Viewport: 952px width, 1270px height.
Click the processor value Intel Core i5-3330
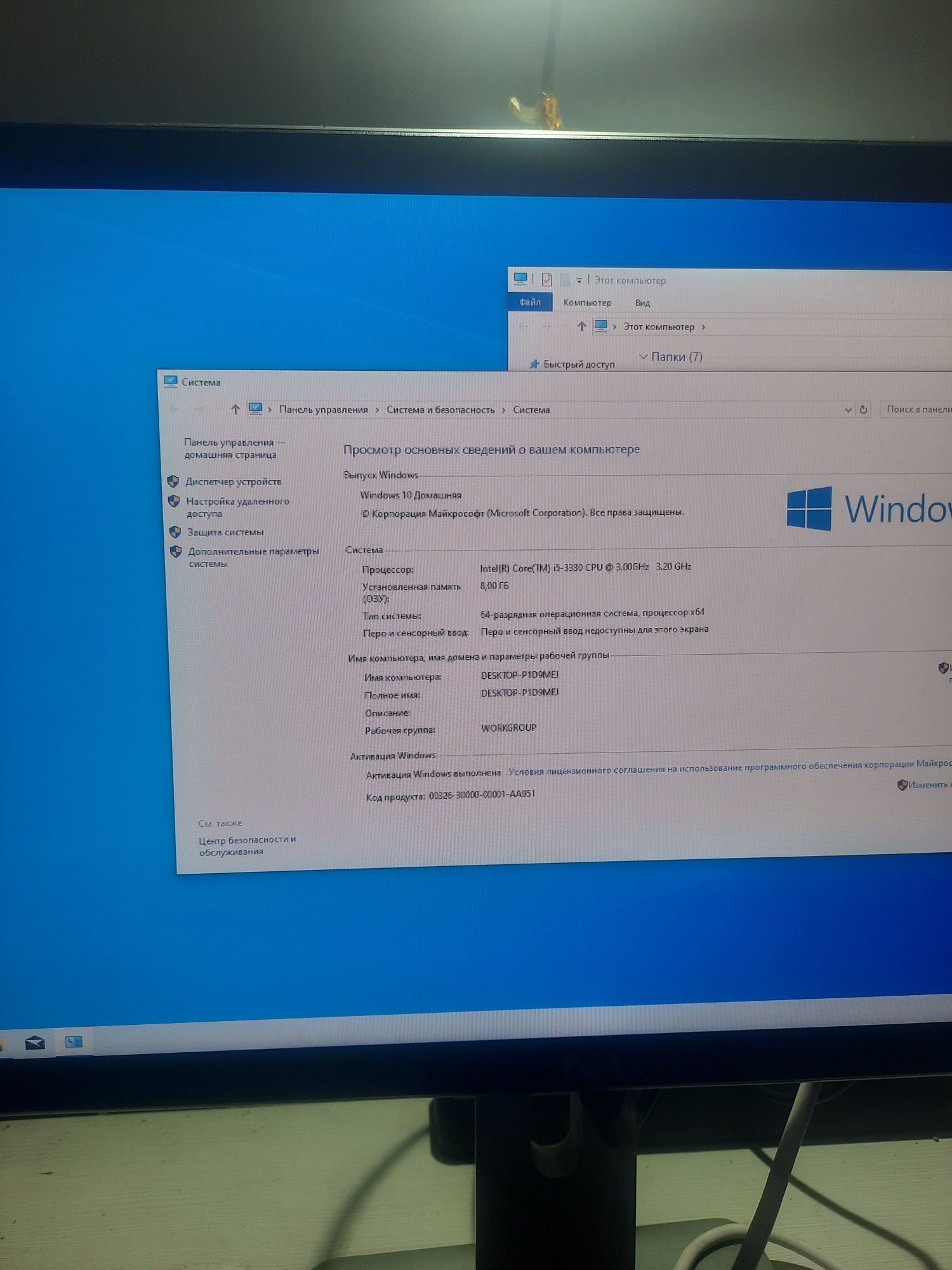[585, 567]
